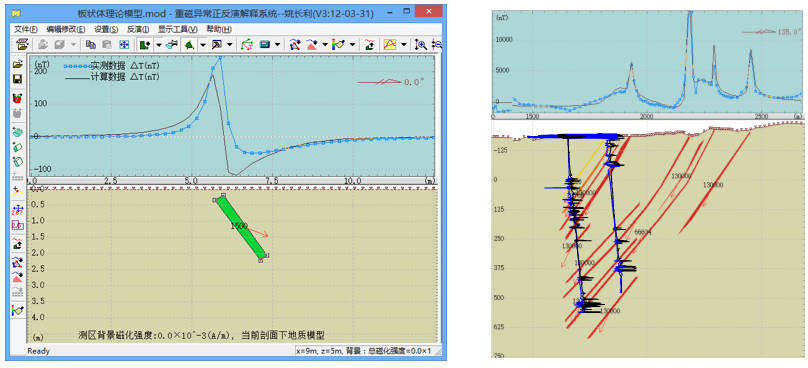Select the green plate body labeled 1500
Viewport: 808px width, 368px height.
(241, 227)
